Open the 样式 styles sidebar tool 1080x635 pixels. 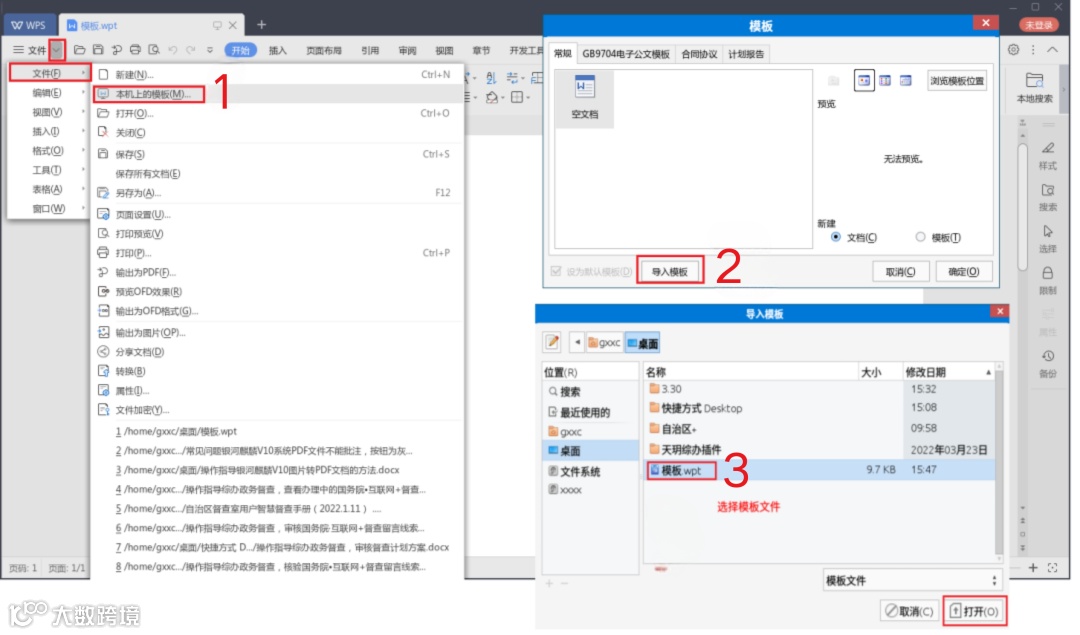click(x=1048, y=156)
